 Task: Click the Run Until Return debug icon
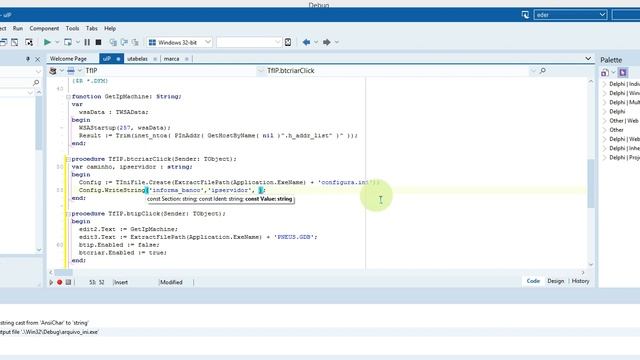pos(135,42)
